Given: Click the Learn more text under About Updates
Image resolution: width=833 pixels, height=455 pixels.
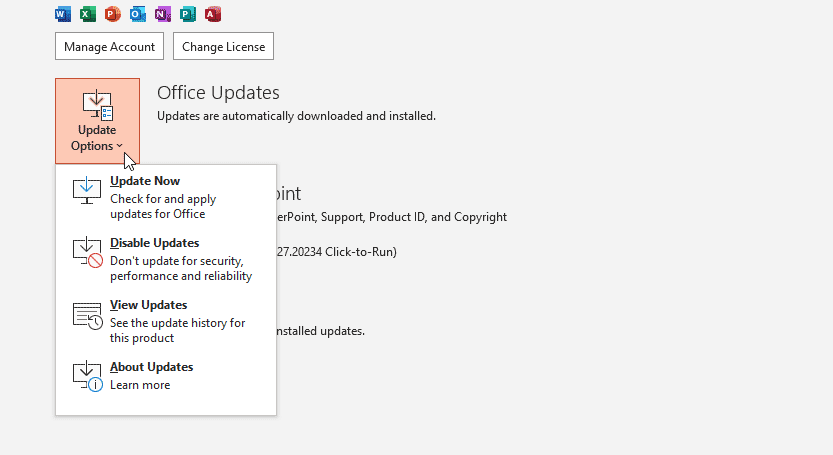Looking at the screenshot, I should (140, 385).
